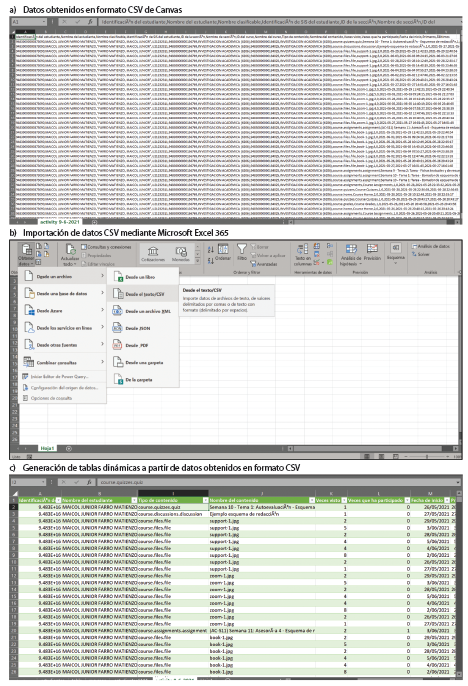Open Avanzadas filter options
The image size is (468, 686).
[x=264, y=264]
